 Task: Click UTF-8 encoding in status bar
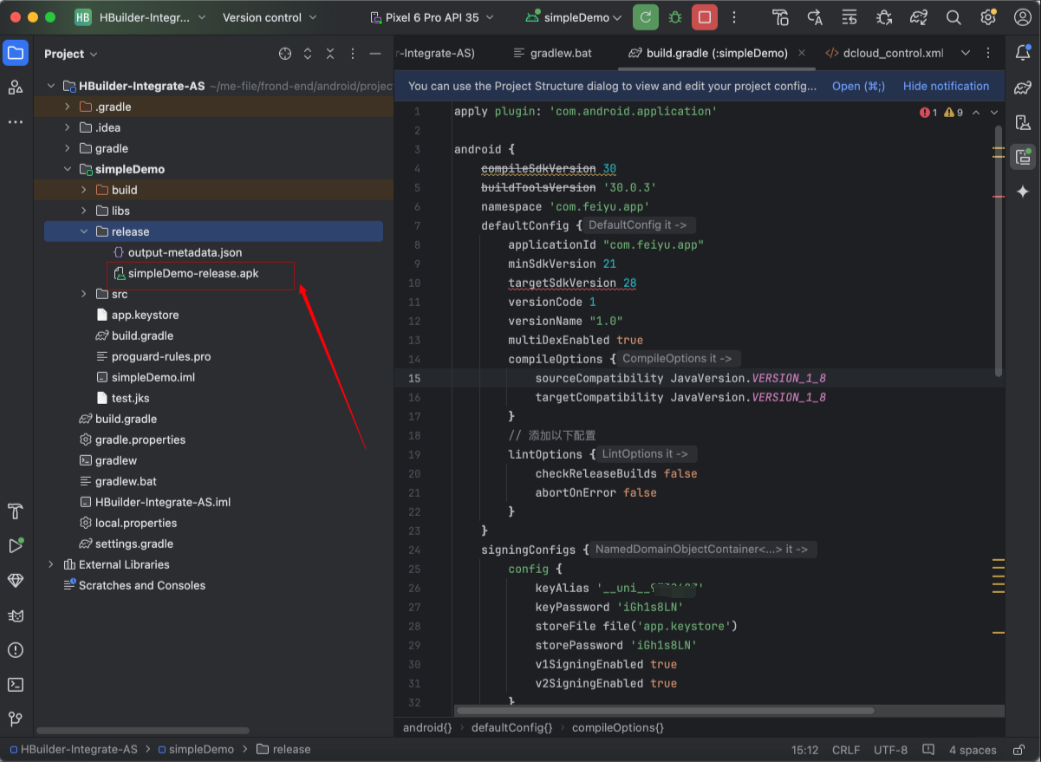890,750
